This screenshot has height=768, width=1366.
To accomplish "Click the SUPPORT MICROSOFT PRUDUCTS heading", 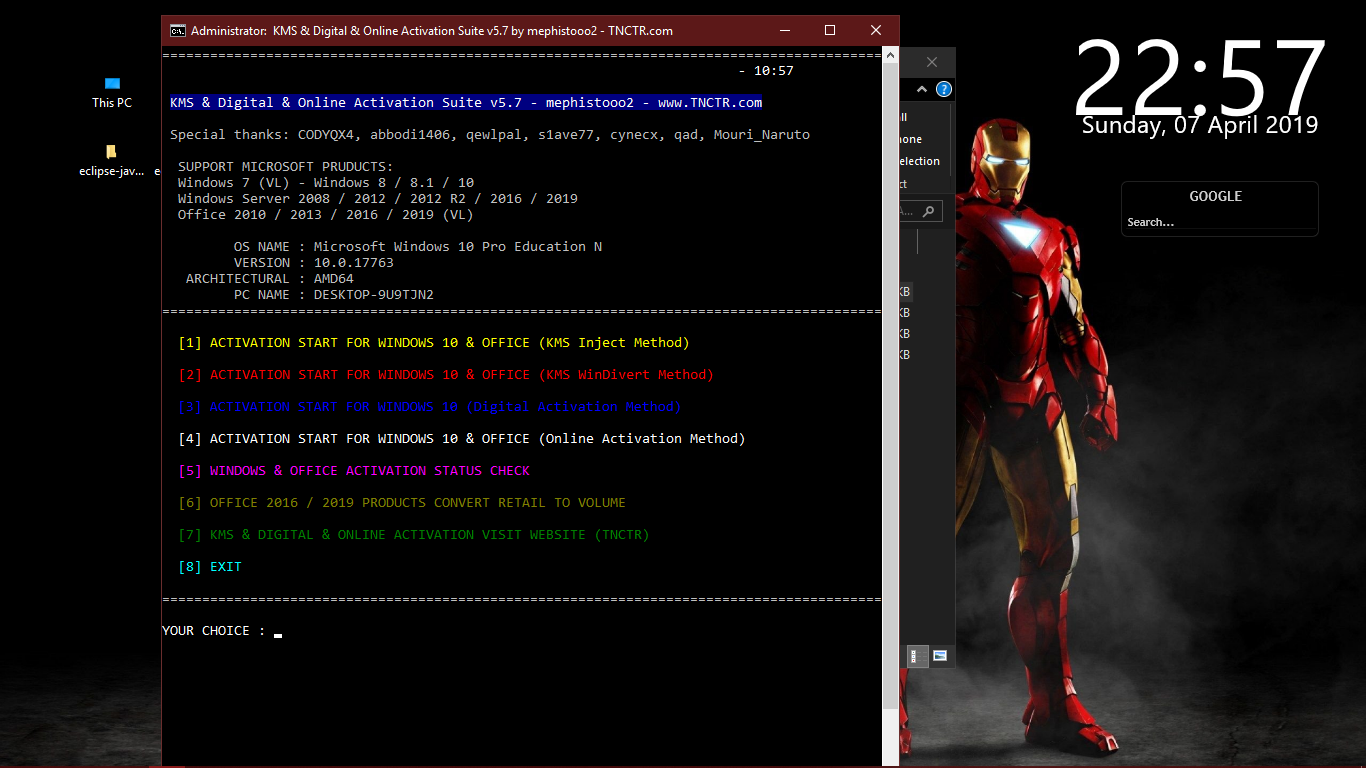I will [x=286, y=167].
